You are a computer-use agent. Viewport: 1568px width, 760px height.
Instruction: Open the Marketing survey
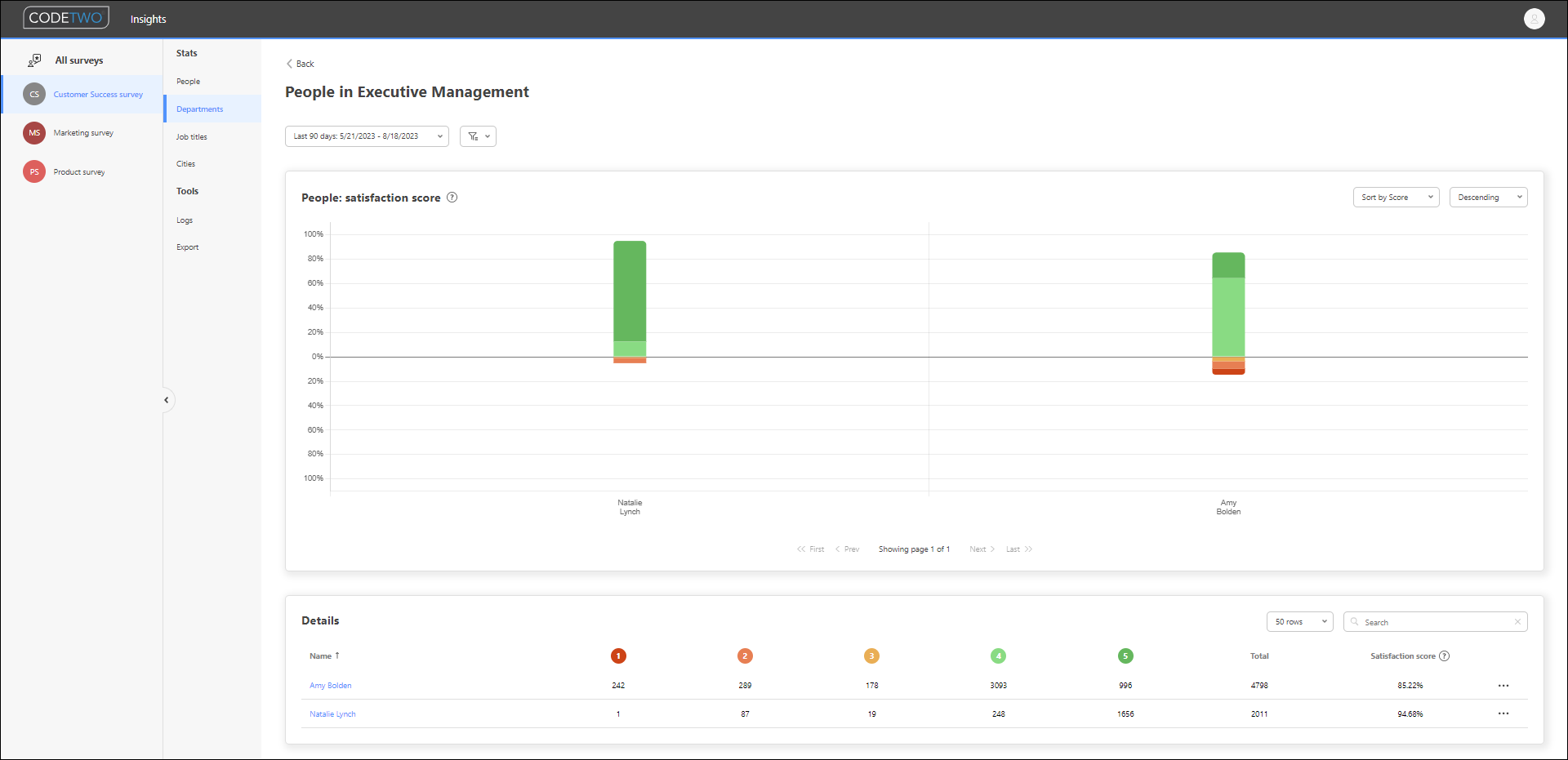[x=83, y=133]
